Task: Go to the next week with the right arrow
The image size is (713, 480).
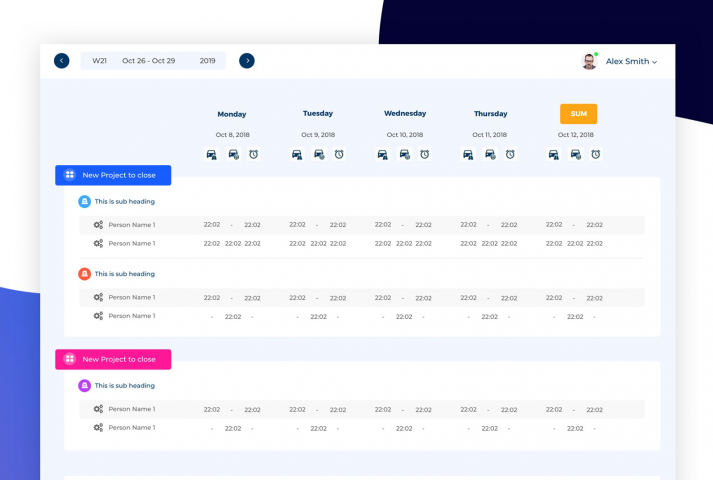Action: pyautogui.click(x=247, y=61)
